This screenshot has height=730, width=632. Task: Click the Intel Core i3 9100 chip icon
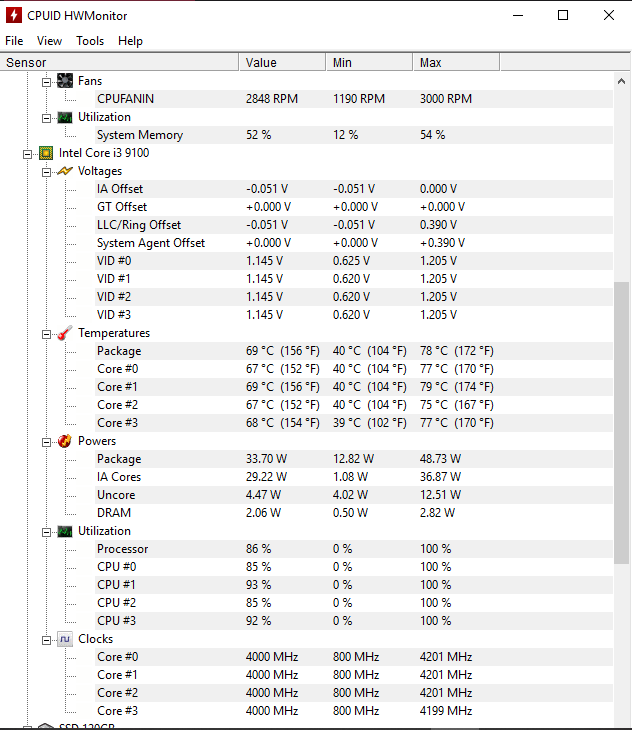coord(46,153)
